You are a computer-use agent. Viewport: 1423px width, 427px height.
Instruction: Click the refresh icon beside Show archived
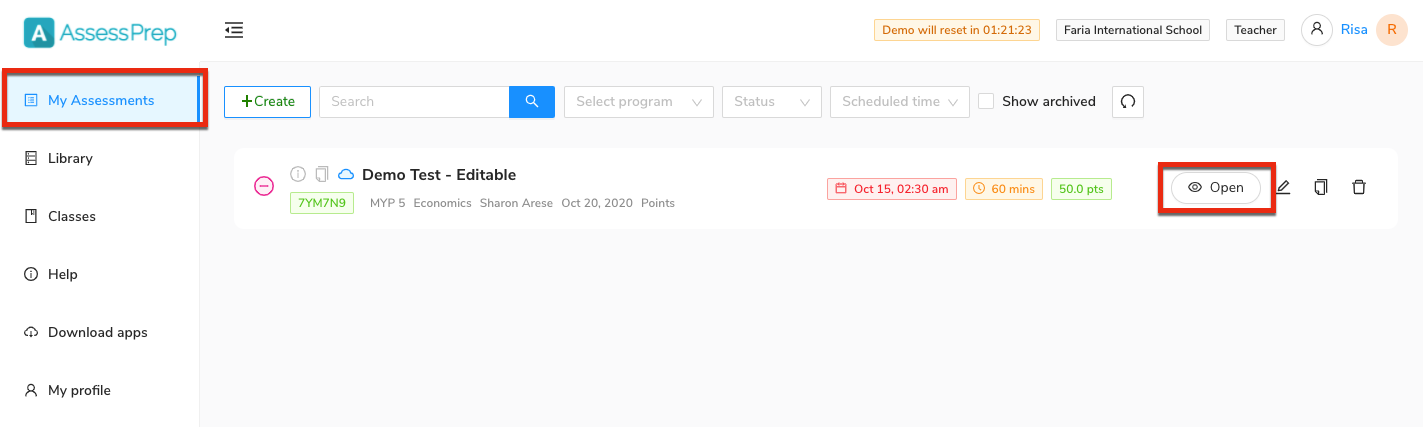click(1128, 102)
